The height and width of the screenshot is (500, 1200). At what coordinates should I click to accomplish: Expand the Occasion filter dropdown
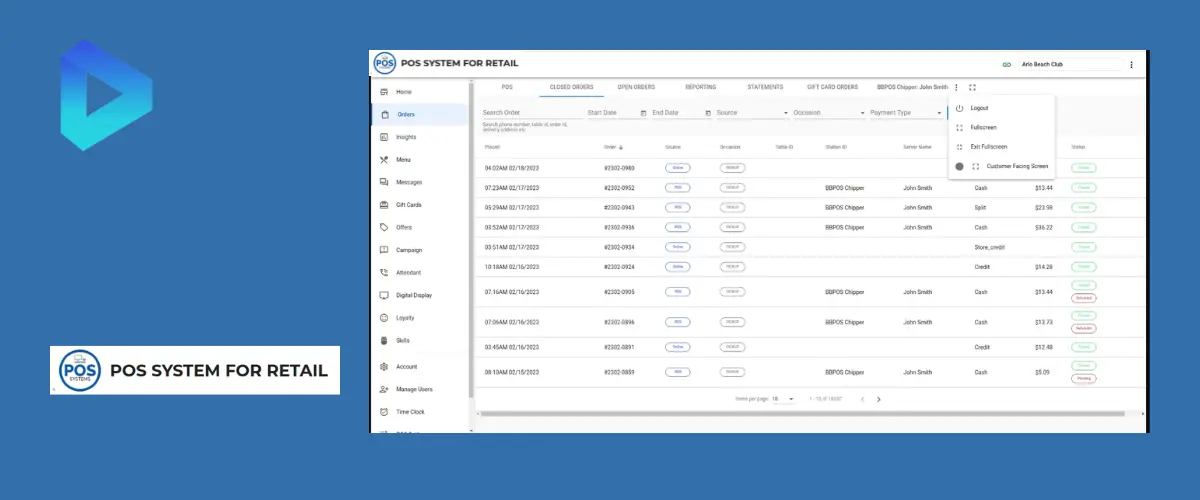(829, 113)
